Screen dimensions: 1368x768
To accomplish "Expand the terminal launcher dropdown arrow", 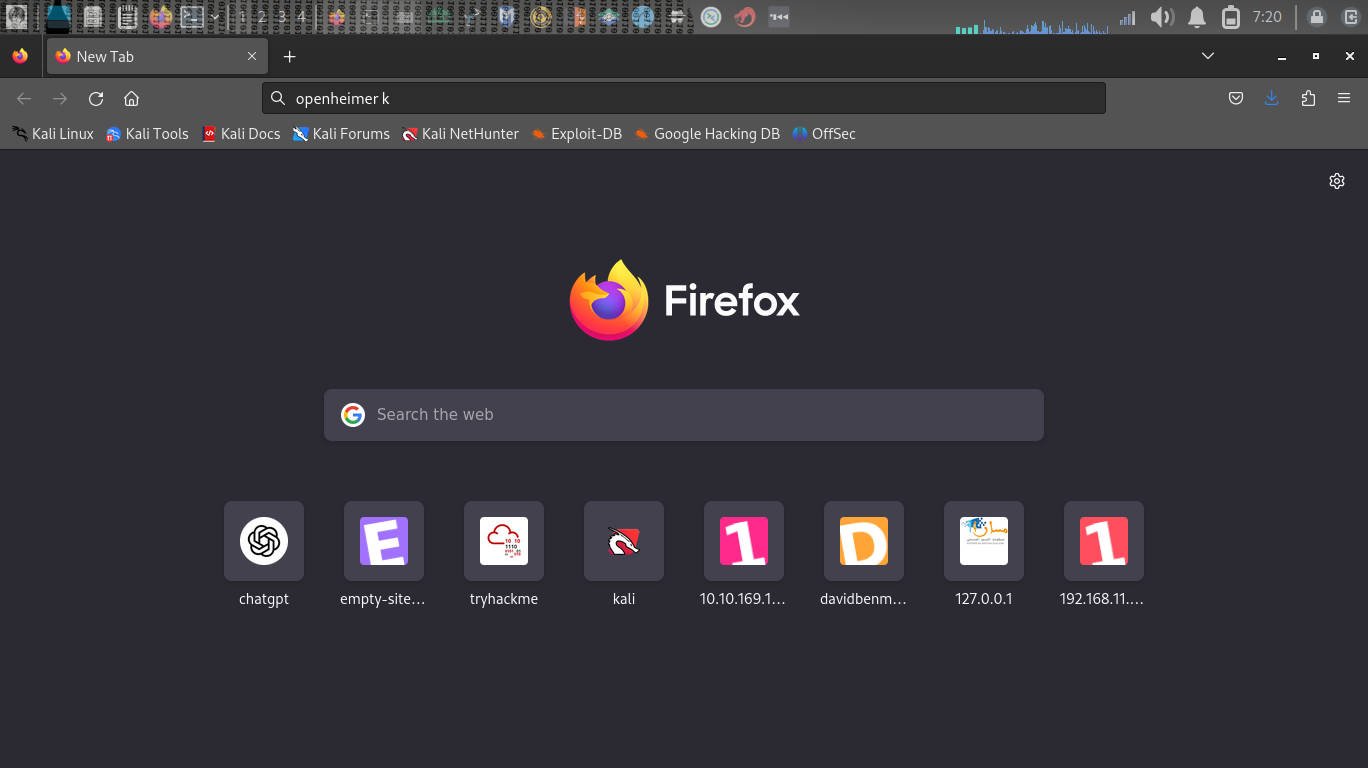I will coord(215,17).
